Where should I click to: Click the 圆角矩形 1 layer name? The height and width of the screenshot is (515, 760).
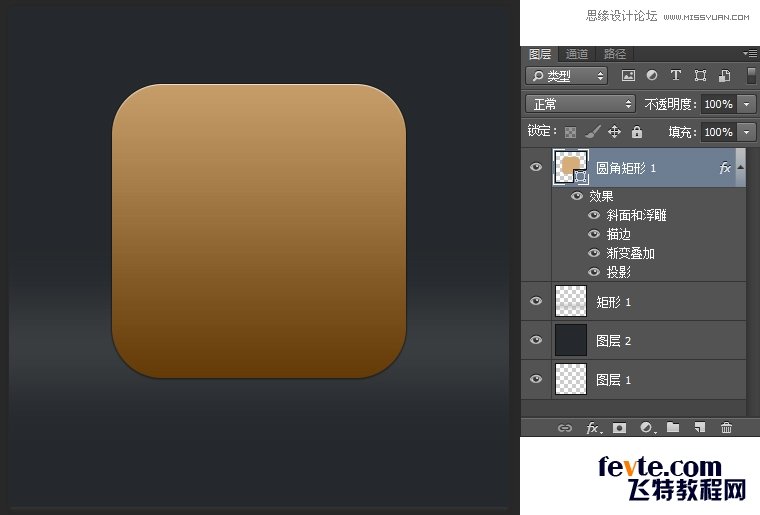coord(626,168)
